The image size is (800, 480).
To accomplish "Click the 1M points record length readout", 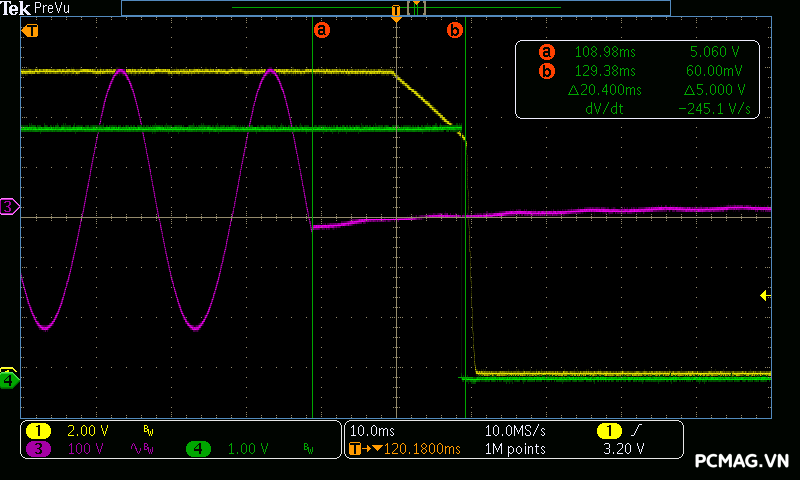I will coord(515,449).
